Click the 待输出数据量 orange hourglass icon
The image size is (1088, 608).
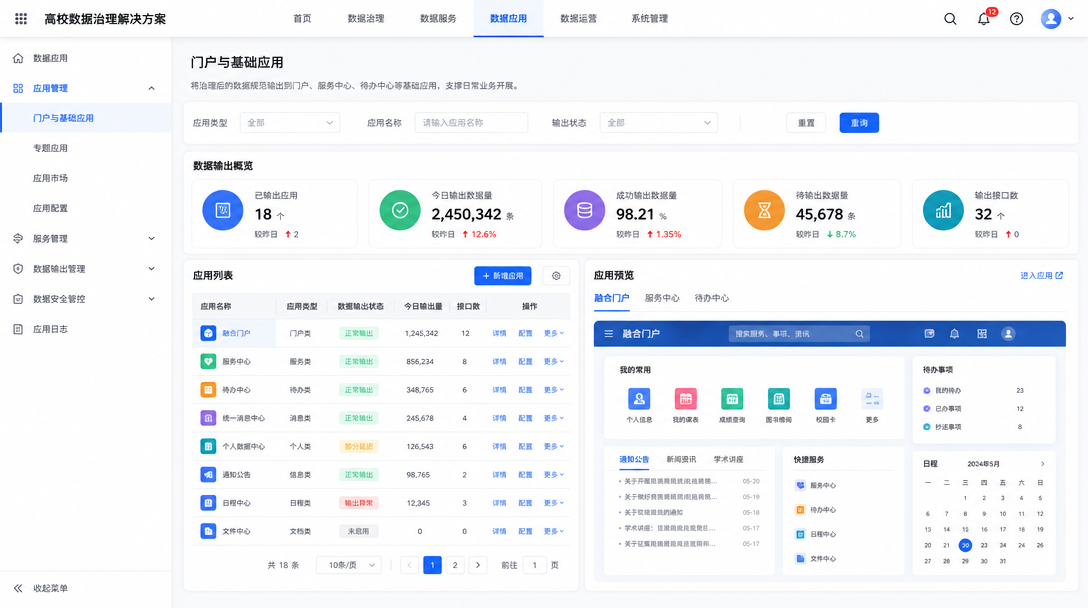coord(764,210)
